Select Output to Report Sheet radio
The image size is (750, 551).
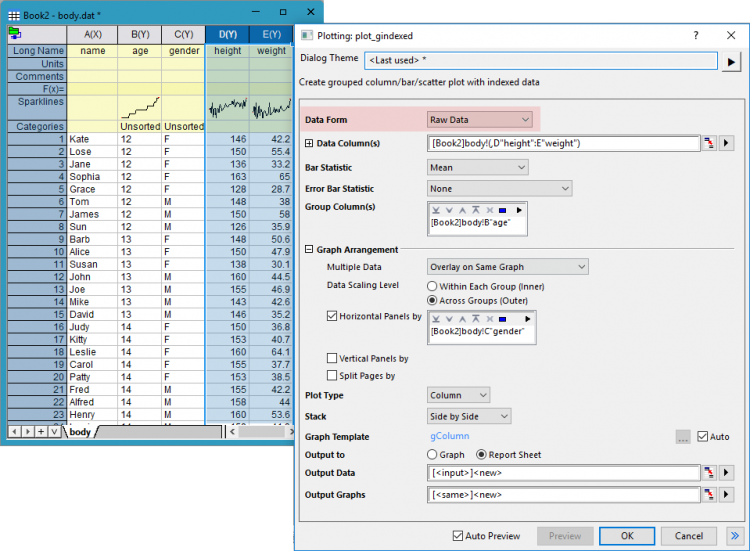tap(481, 454)
